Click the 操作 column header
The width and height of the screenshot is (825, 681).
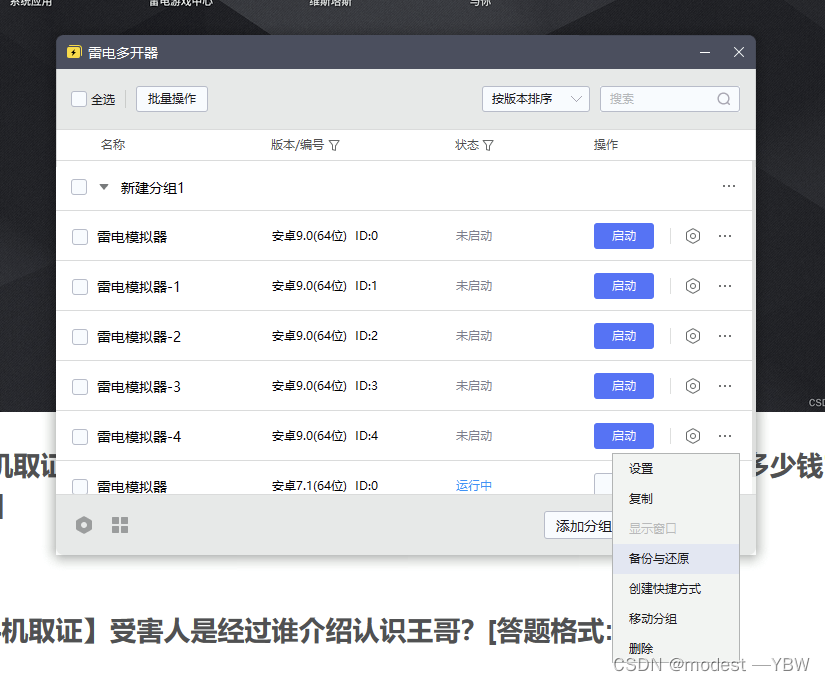606,145
